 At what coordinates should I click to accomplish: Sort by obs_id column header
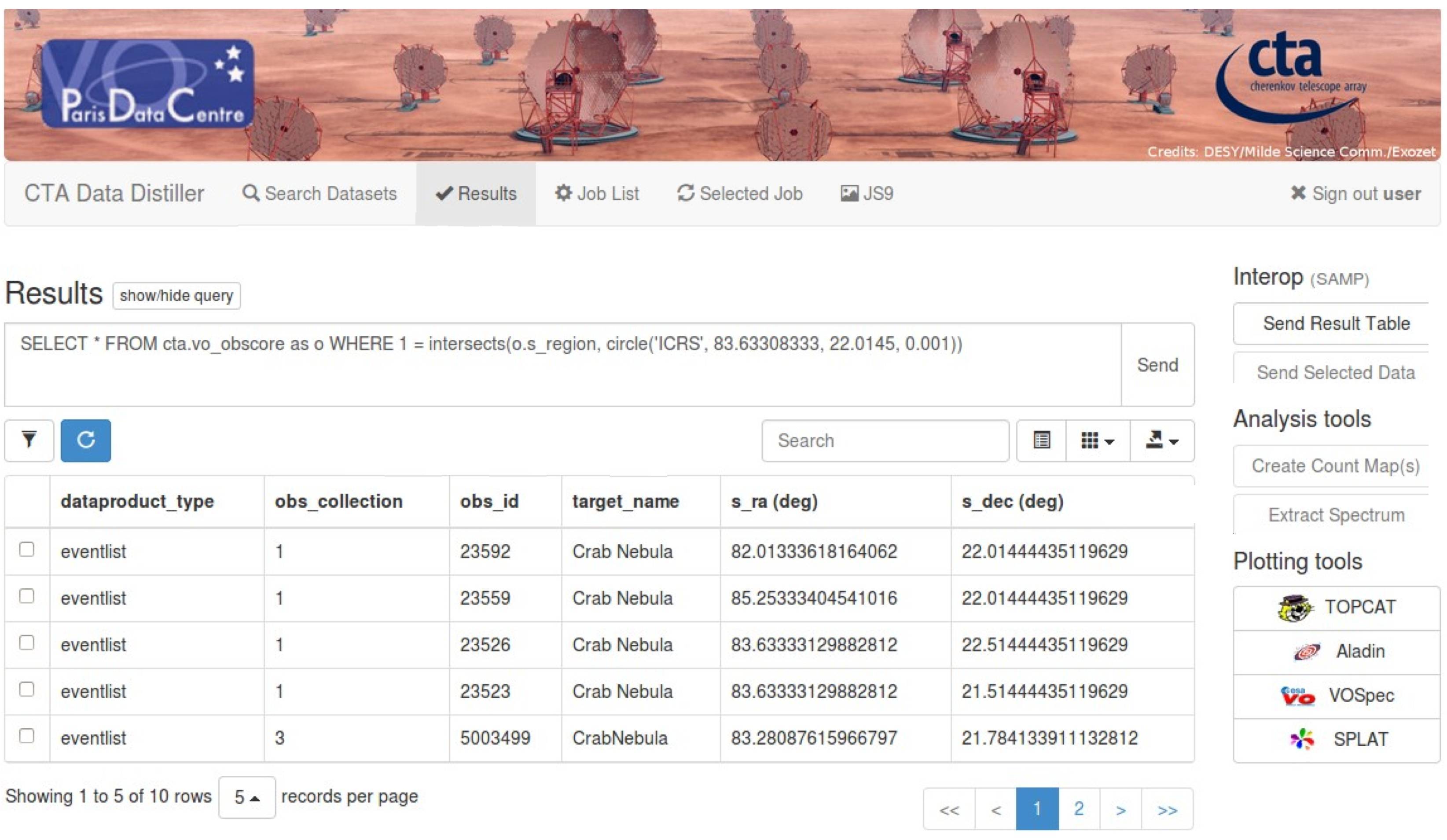pyautogui.click(x=505, y=501)
